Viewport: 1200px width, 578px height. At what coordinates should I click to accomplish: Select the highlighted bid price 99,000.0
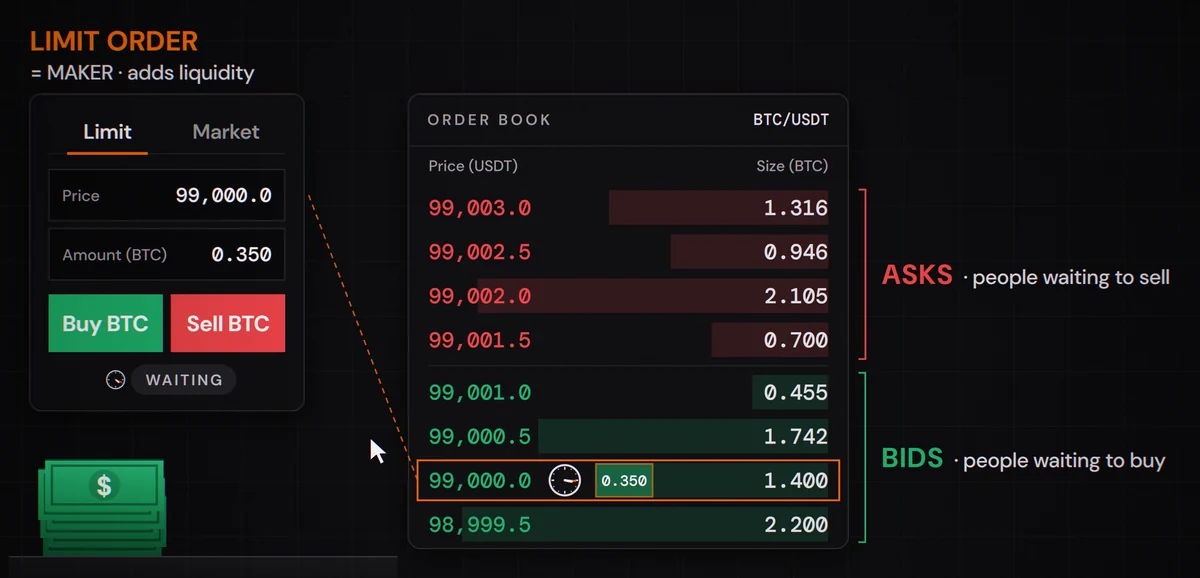(x=480, y=481)
